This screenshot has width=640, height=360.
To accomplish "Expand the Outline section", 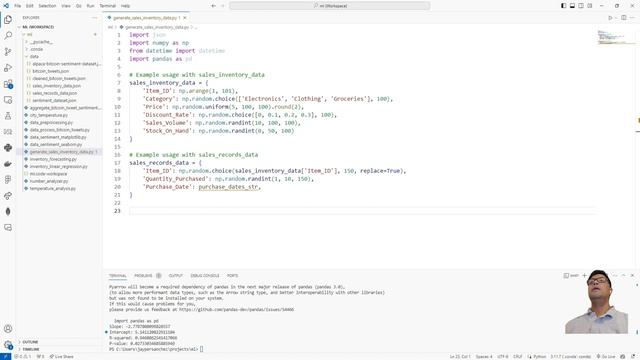I will point(30,342).
